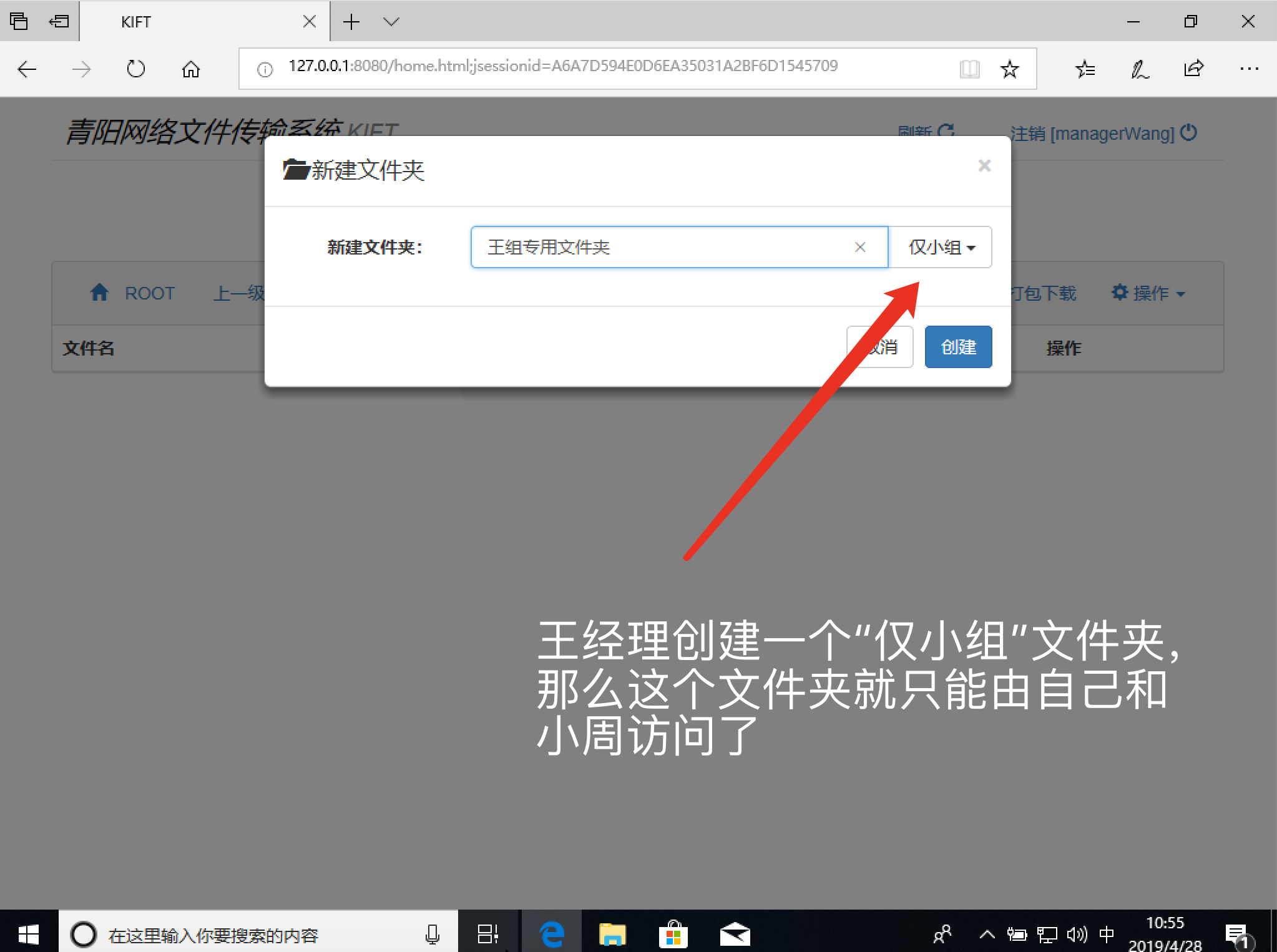The width and height of the screenshot is (1277, 952).
Task: Clear the folder name text field
Action: pyautogui.click(x=859, y=247)
